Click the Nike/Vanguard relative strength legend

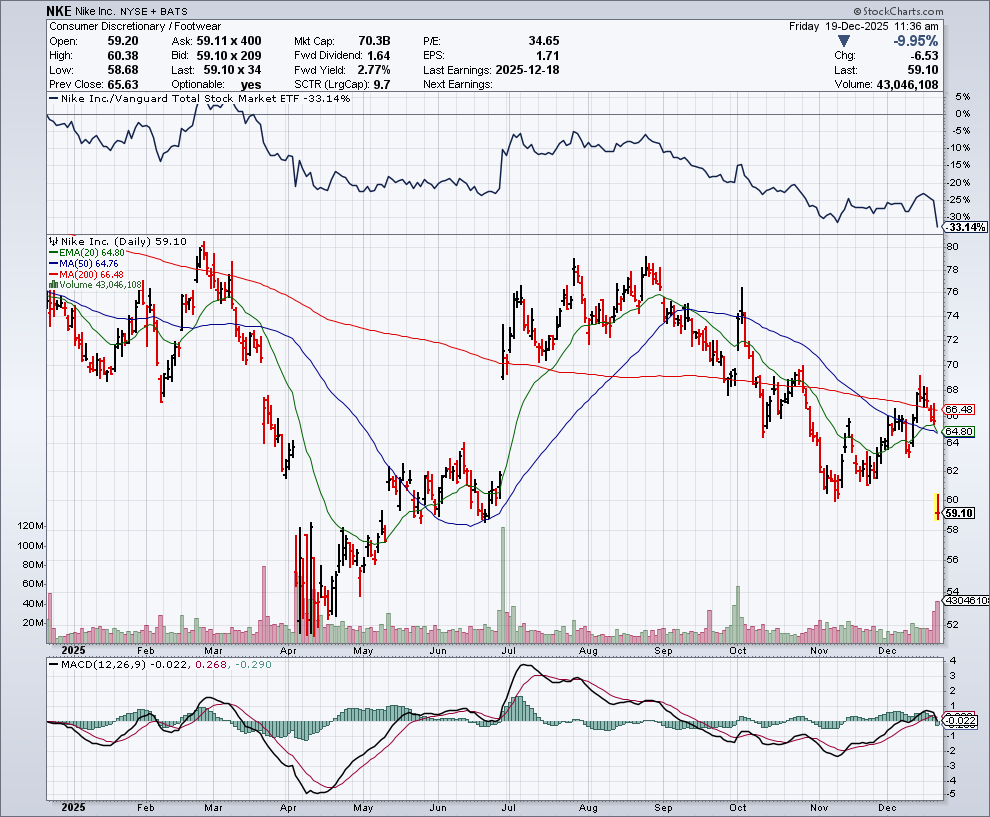coord(200,99)
